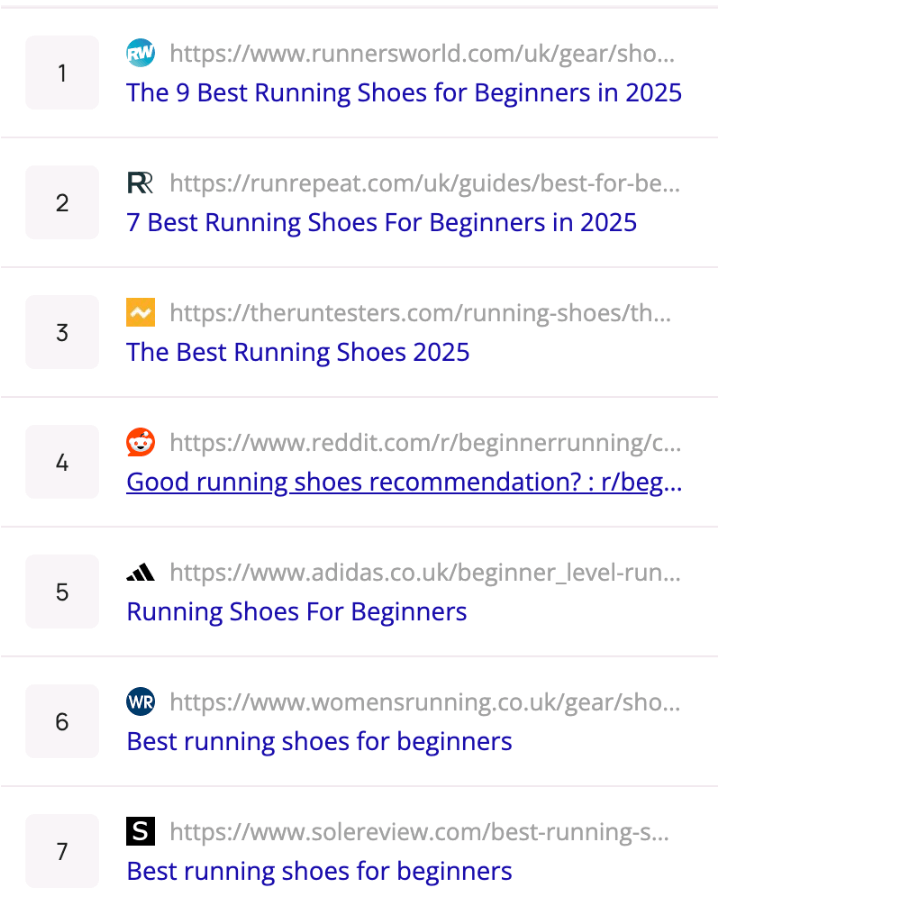Viewport: 902px width, 912px height.
Task: Click the Runner's World RW favicon
Action: coord(140,53)
